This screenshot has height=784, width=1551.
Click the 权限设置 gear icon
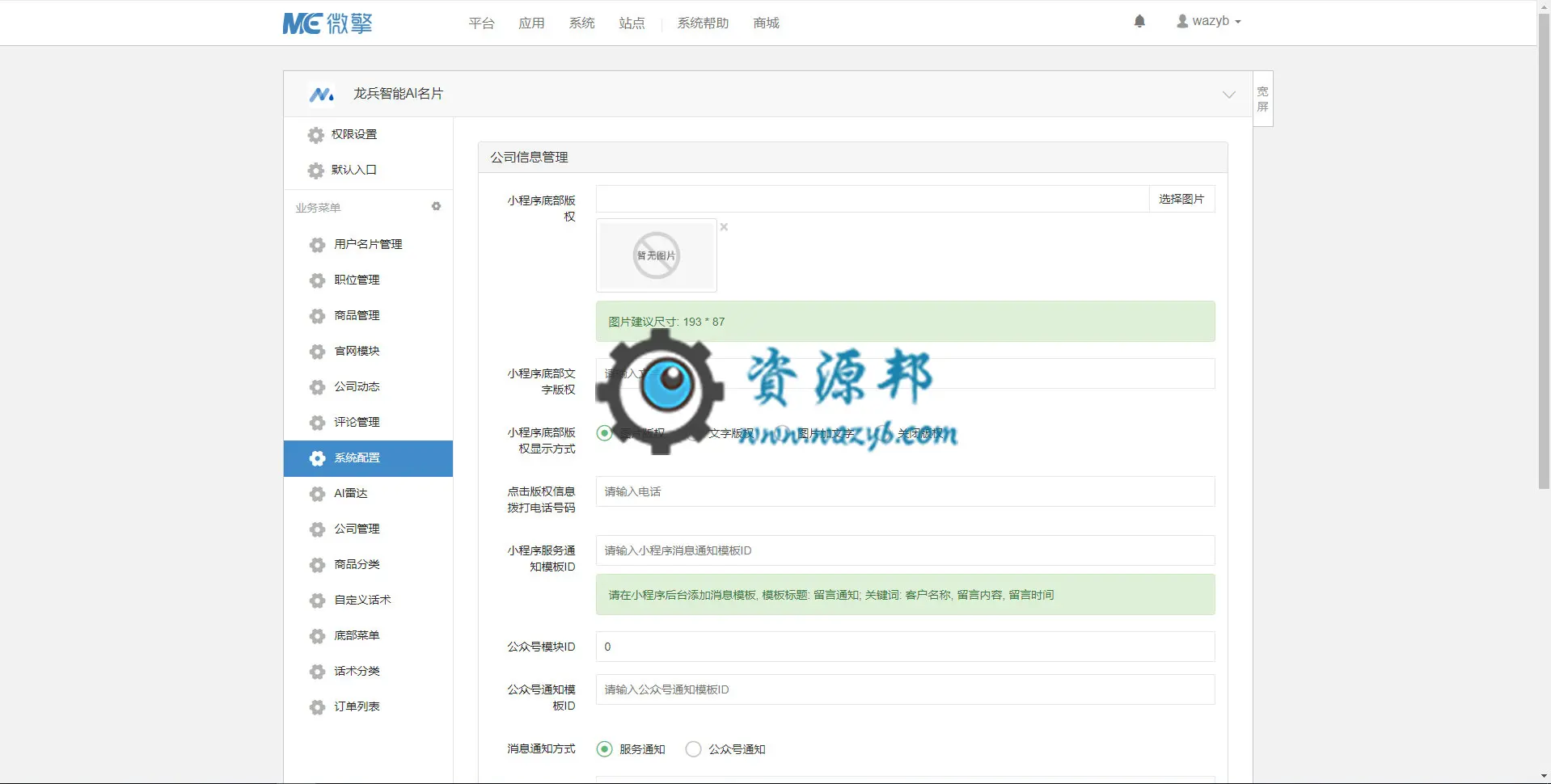pos(316,135)
